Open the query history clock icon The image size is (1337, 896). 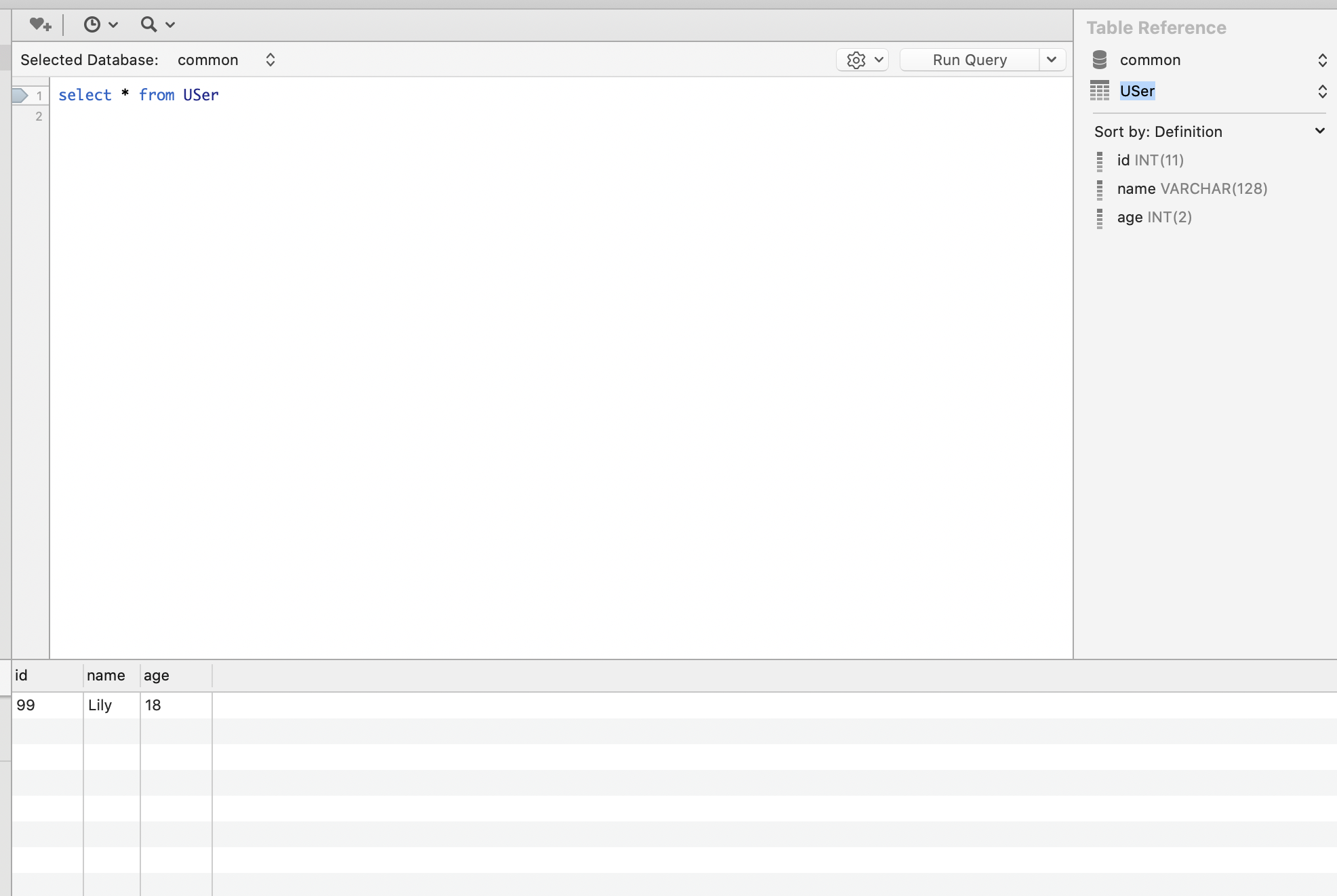pos(93,24)
